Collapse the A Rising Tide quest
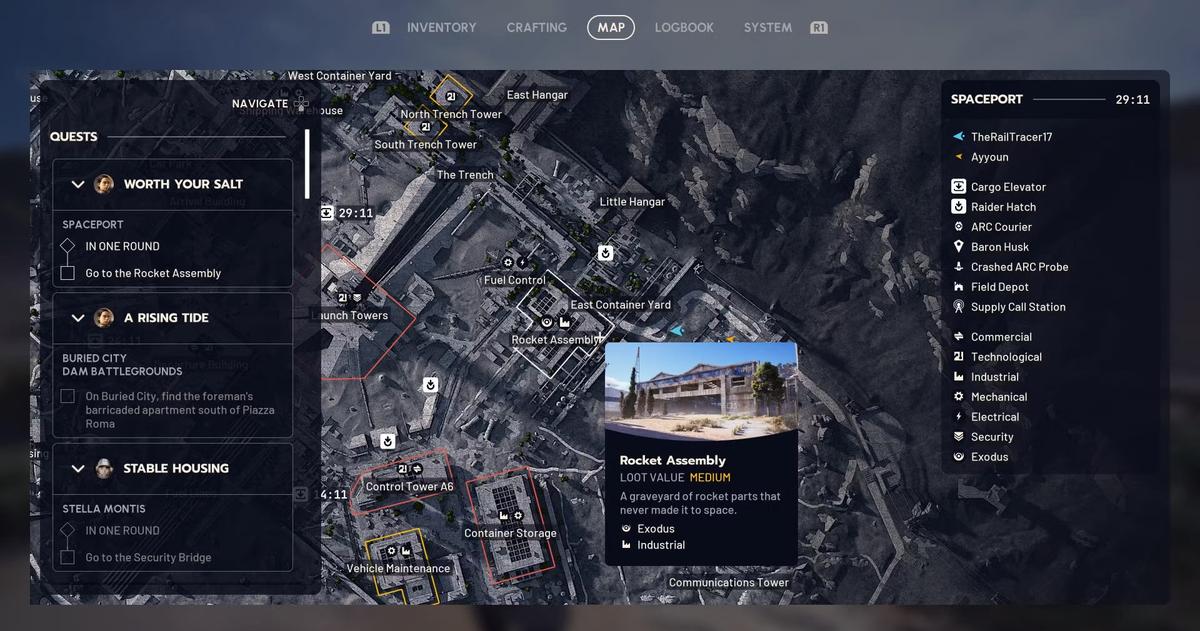The image size is (1200, 631). coord(78,318)
